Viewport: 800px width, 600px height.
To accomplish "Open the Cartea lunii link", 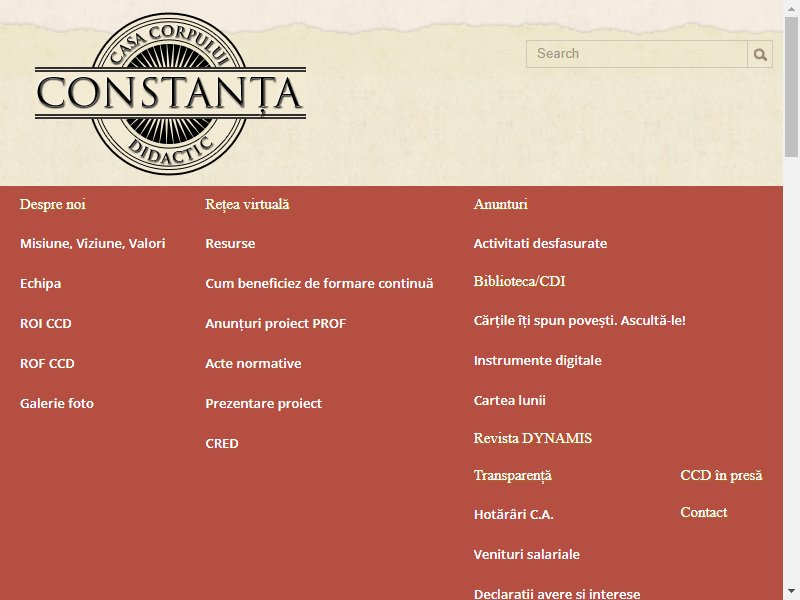I will (x=509, y=401).
